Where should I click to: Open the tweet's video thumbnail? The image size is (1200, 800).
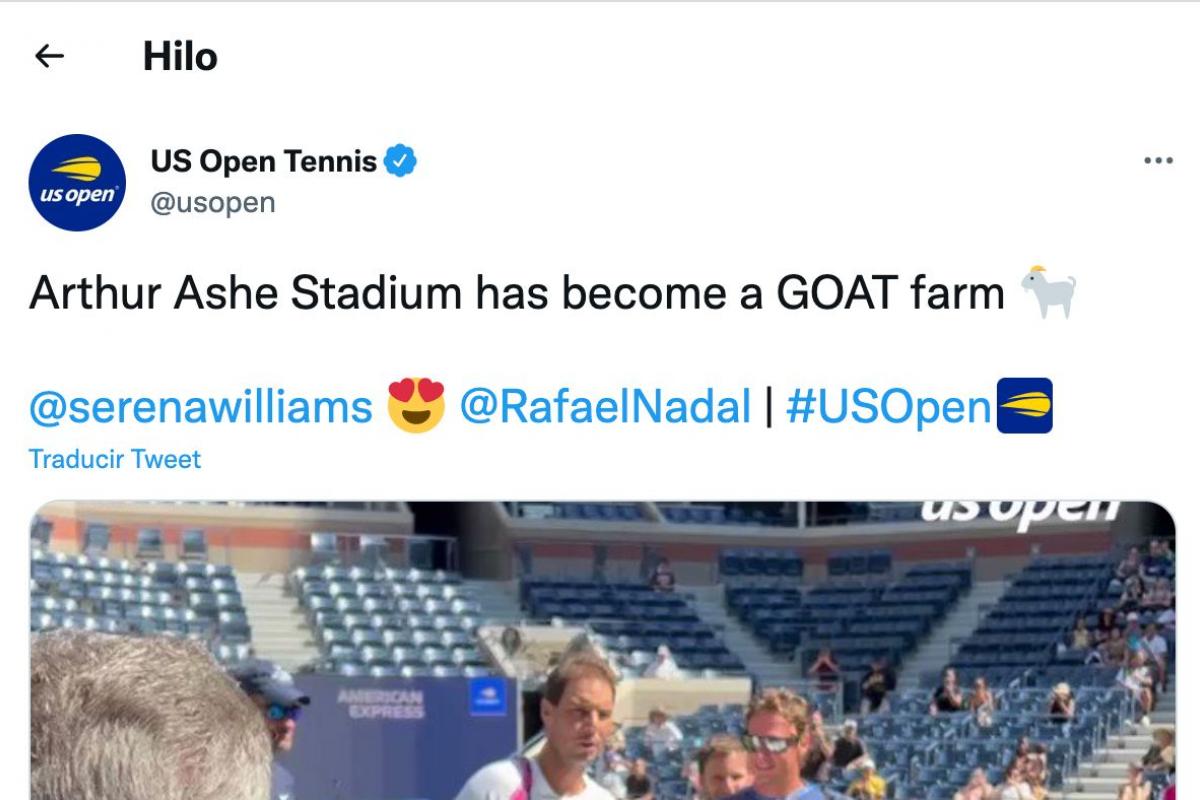point(602,650)
